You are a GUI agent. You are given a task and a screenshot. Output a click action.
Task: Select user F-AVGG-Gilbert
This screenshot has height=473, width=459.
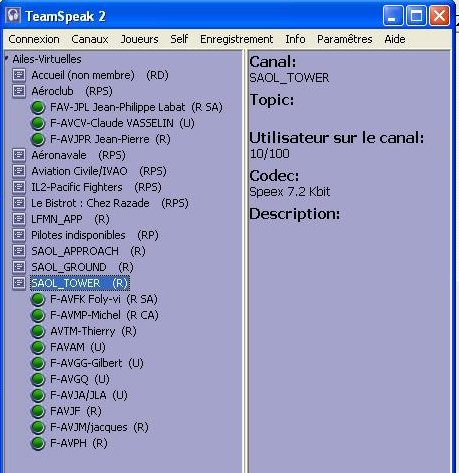[x=97, y=363]
